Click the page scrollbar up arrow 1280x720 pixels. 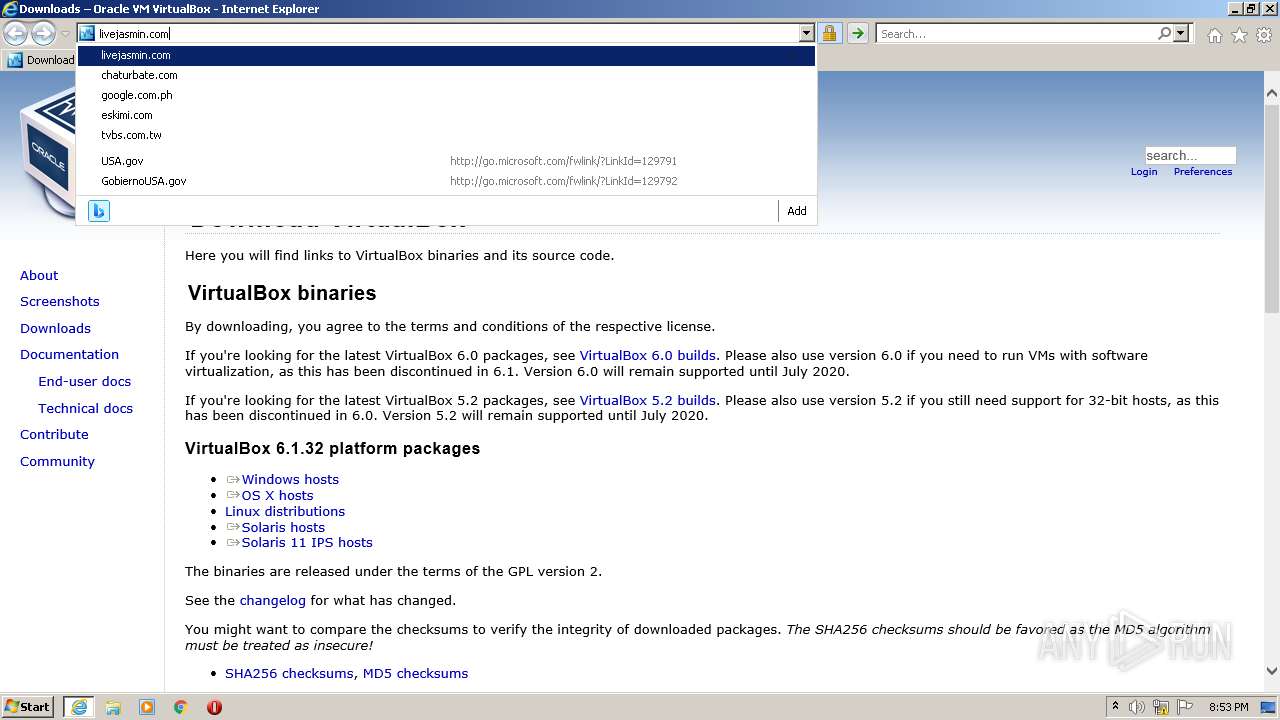(x=1272, y=94)
